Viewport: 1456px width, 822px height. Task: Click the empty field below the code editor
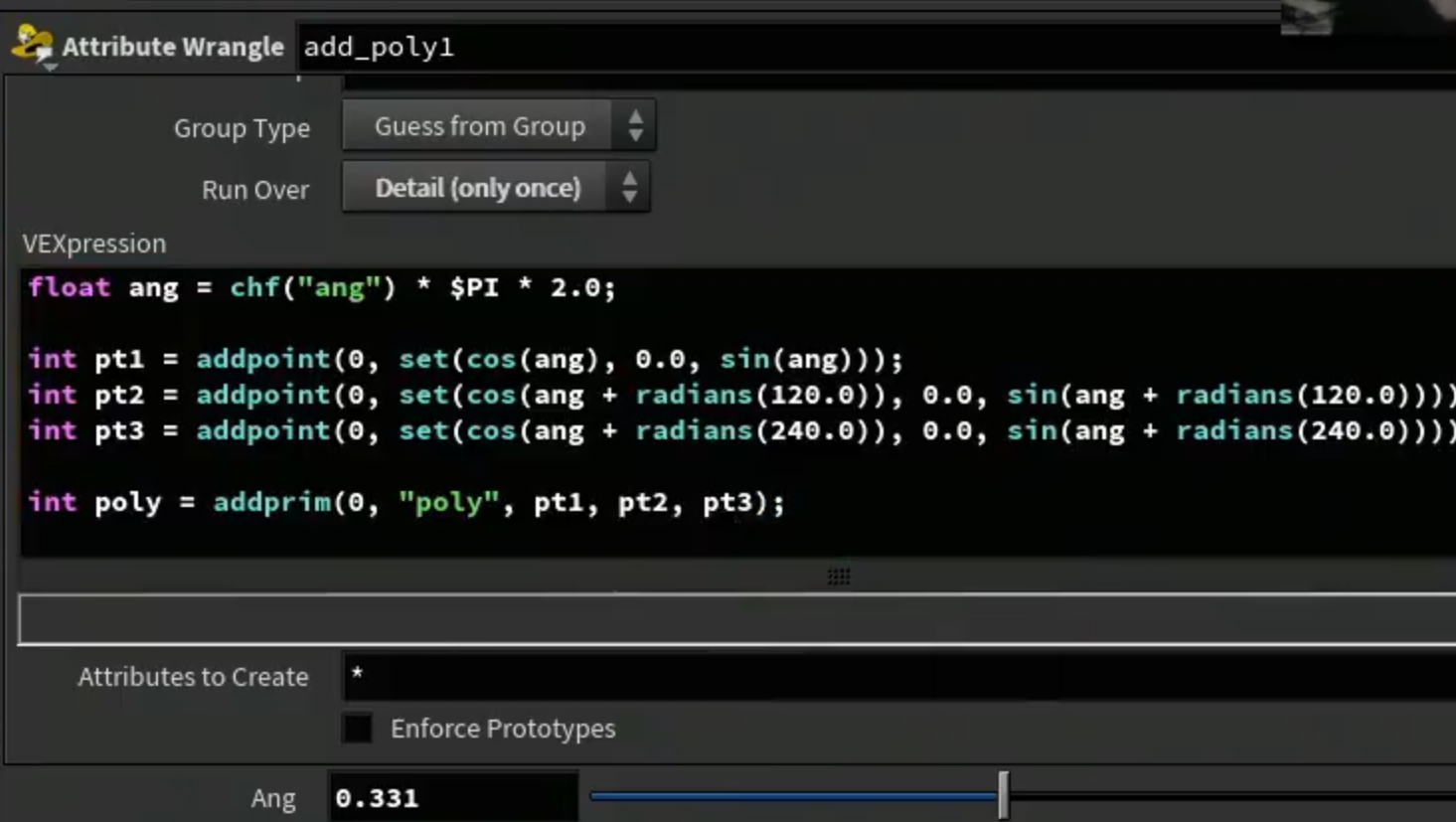pyautogui.click(x=737, y=619)
